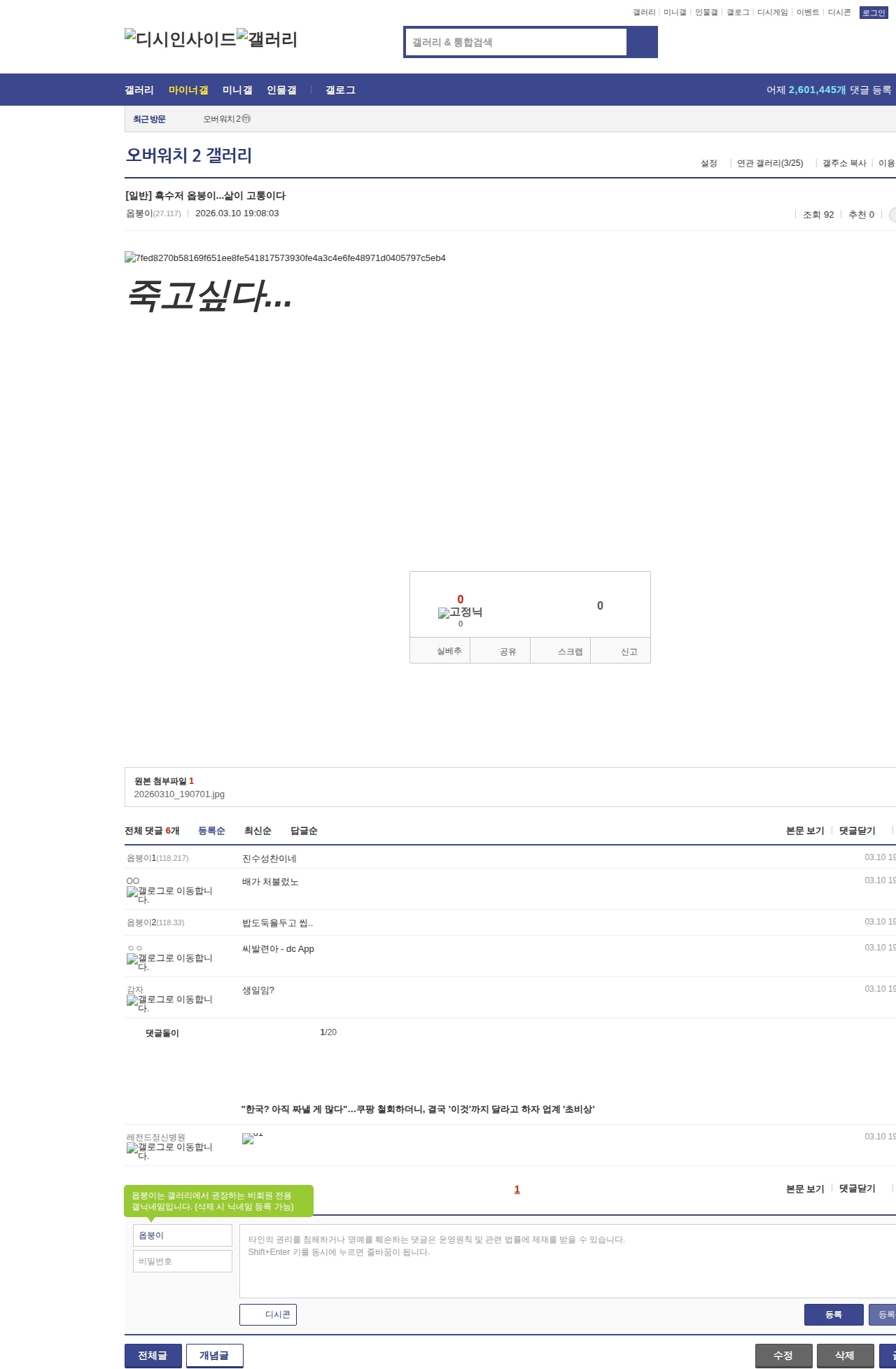896x1369 pixels.
Task: Open 디시게임 top link
Action: (772, 13)
